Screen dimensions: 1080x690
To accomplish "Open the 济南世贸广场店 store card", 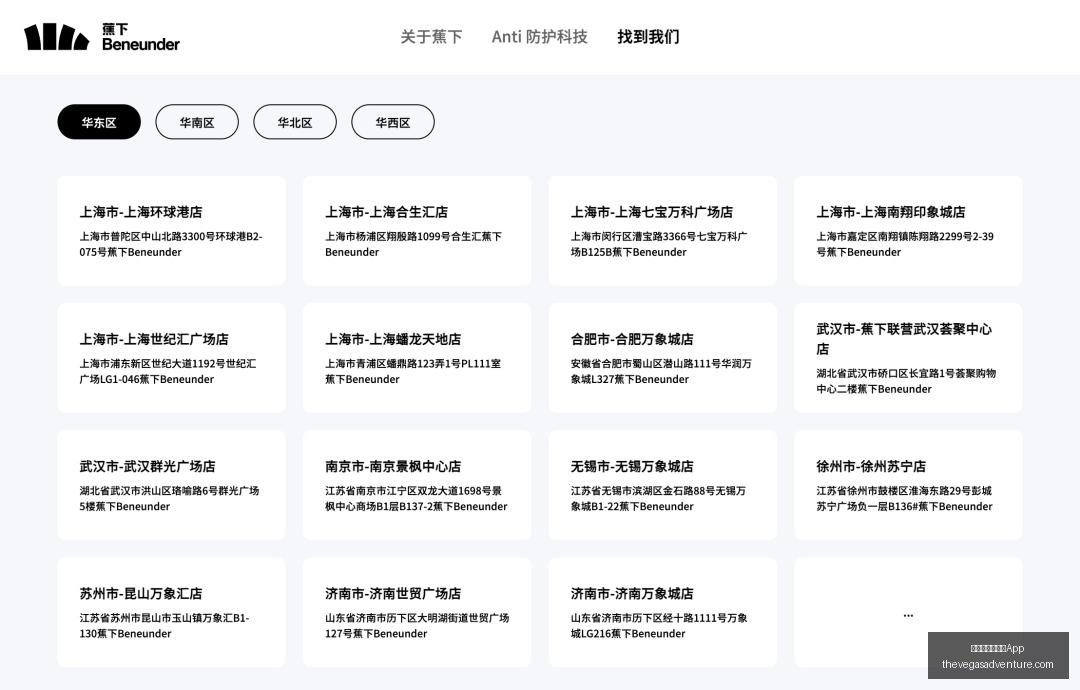I will point(417,613).
